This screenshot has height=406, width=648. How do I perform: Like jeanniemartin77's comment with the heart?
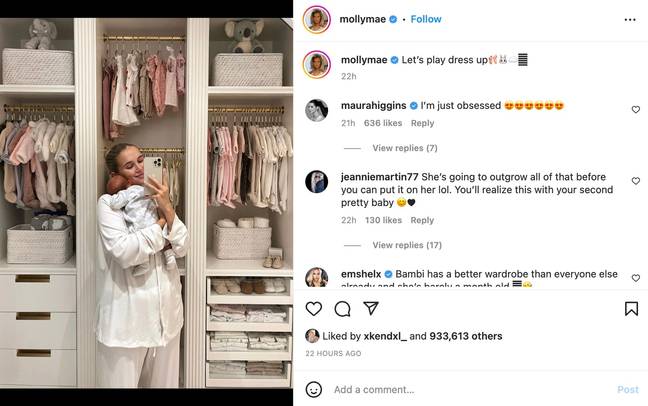(x=636, y=181)
